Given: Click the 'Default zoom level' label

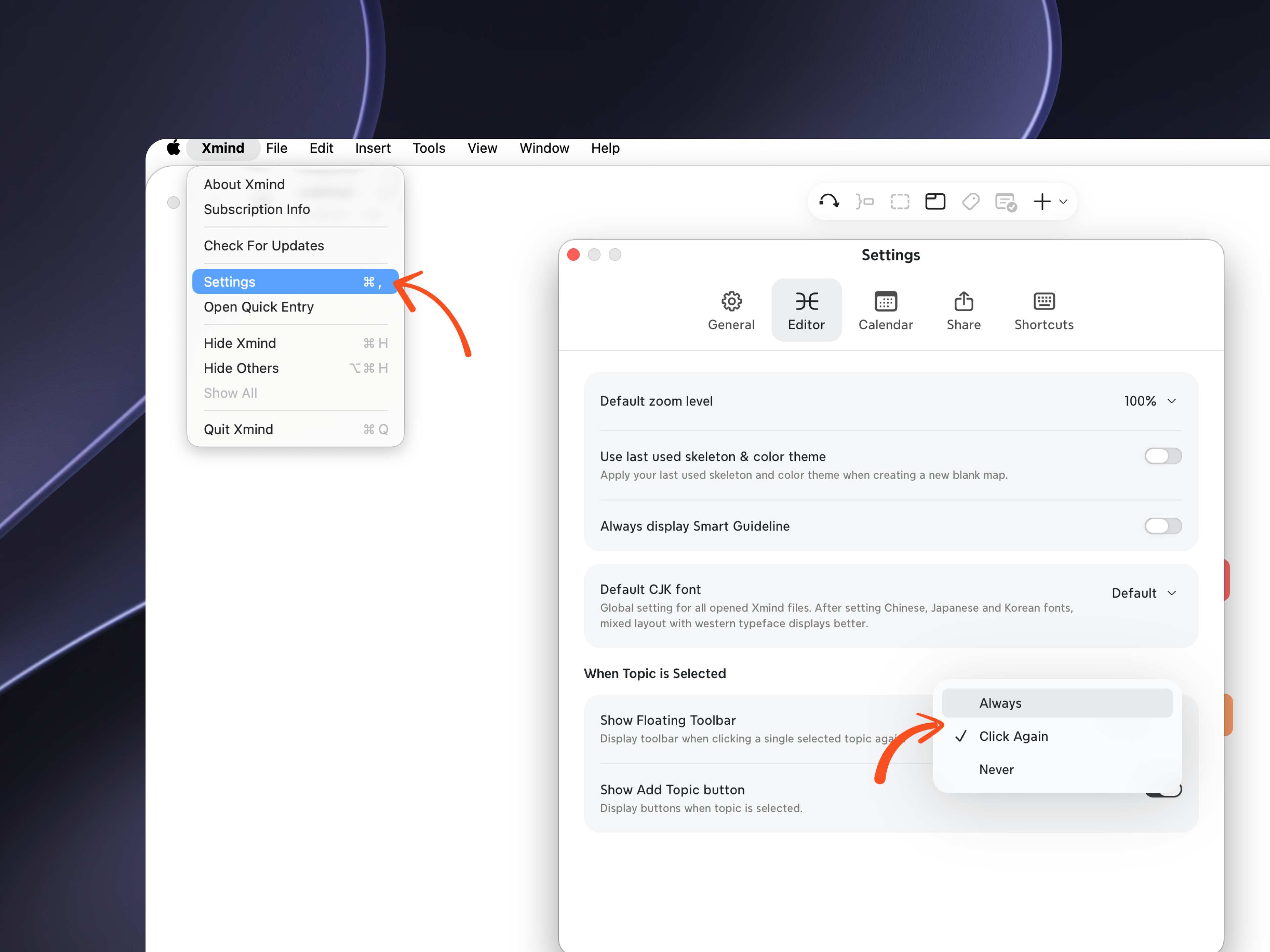Looking at the screenshot, I should [656, 401].
